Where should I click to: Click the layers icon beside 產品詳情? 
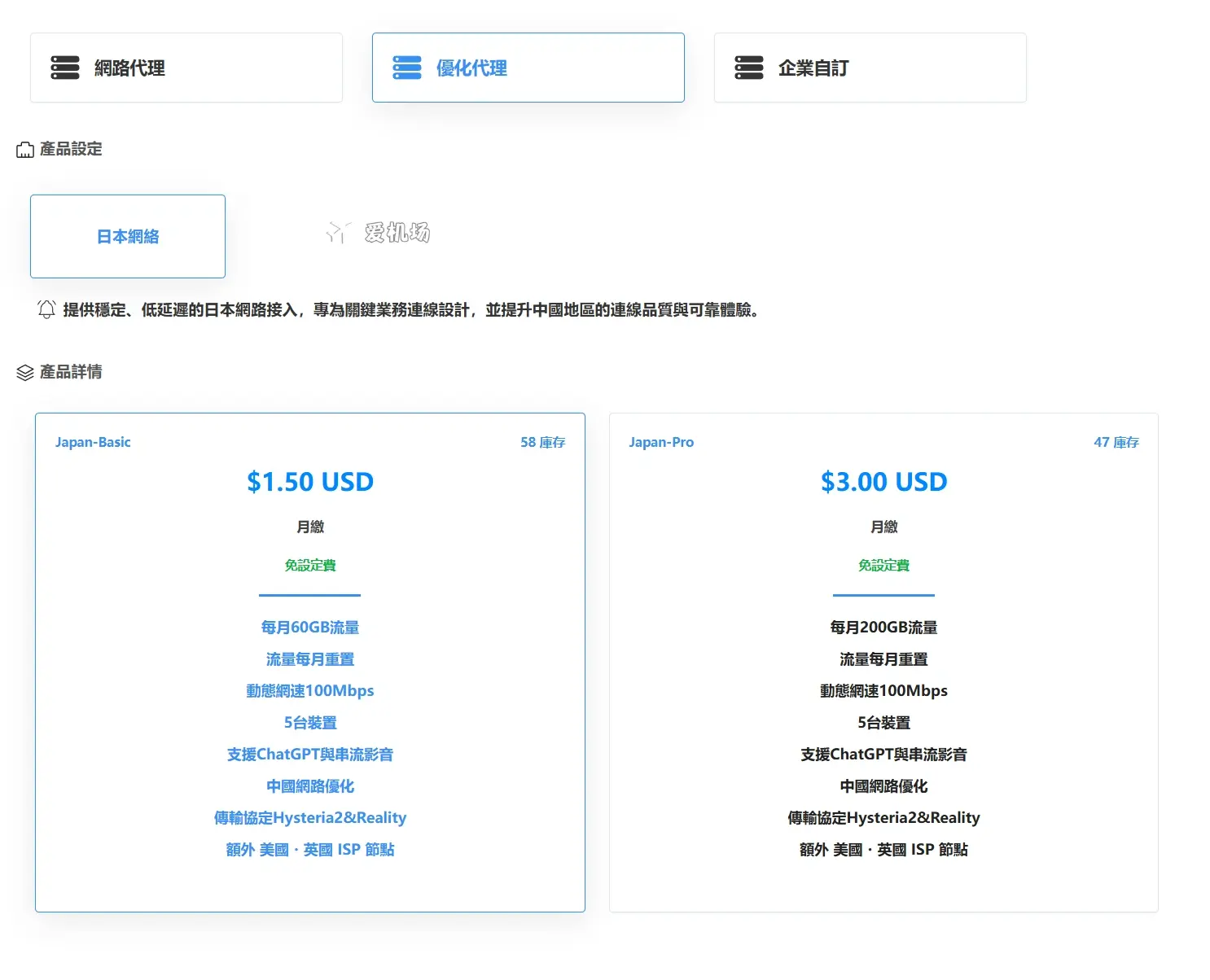coord(25,373)
